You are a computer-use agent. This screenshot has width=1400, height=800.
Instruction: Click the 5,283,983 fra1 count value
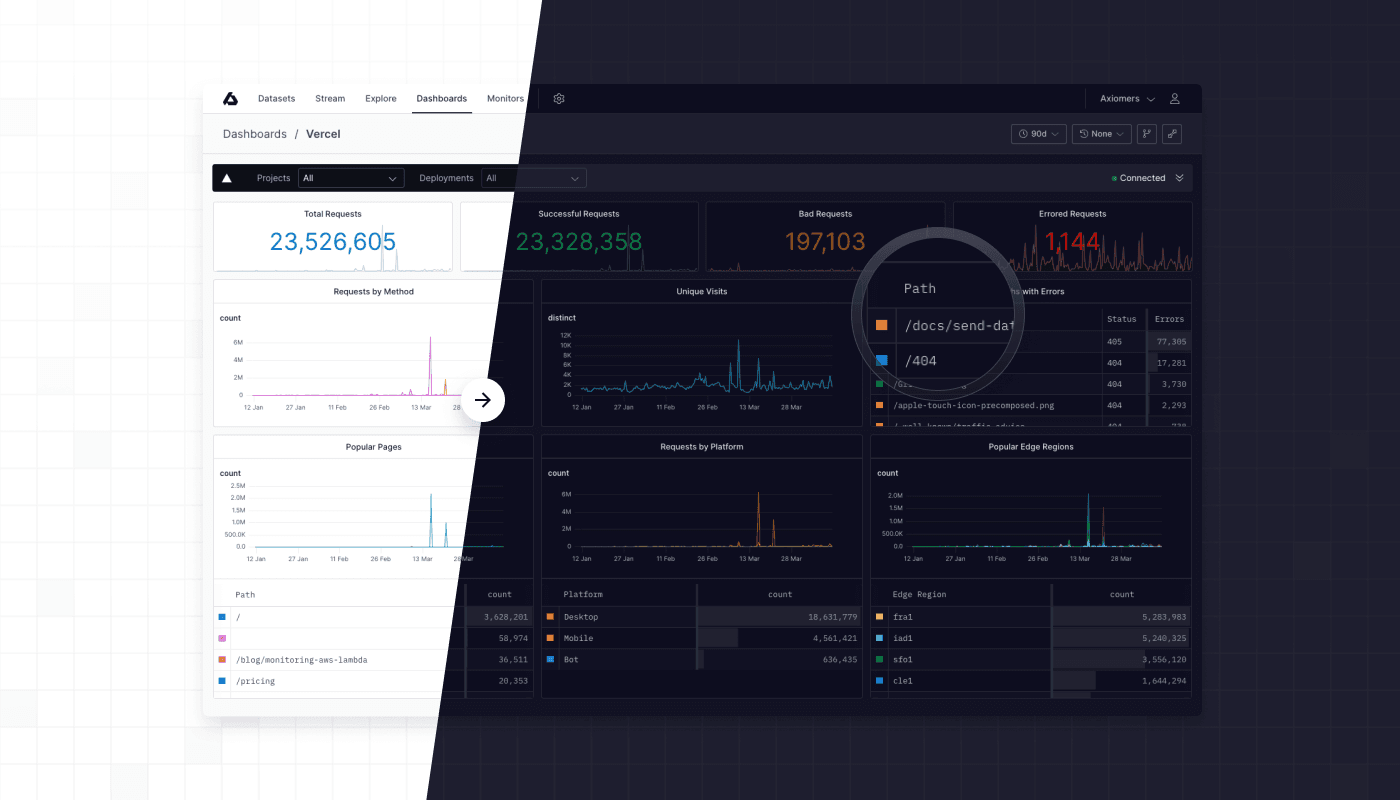coord(1162,617)
